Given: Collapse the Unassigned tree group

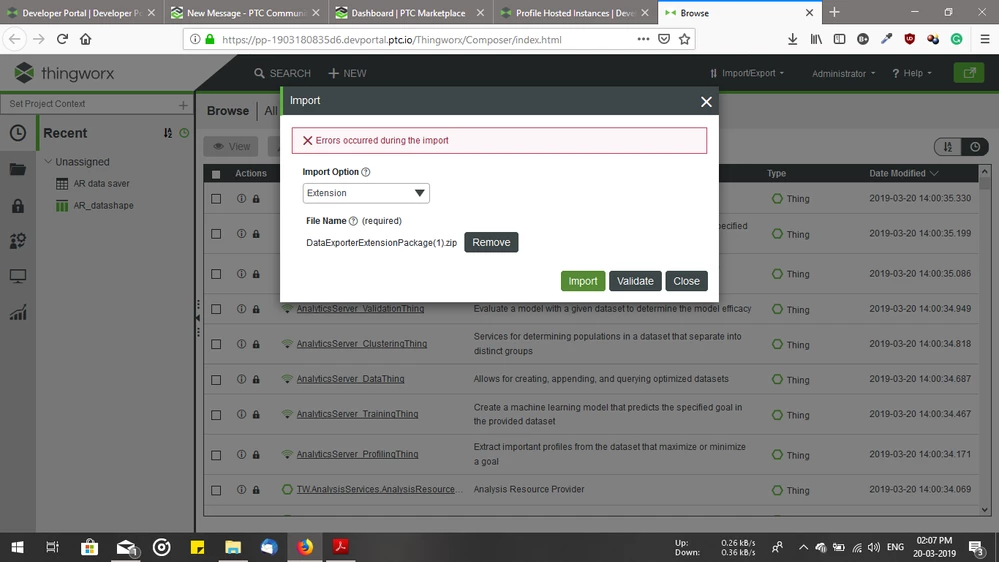Looking at the screenshot, I should [x=48, y=161].
